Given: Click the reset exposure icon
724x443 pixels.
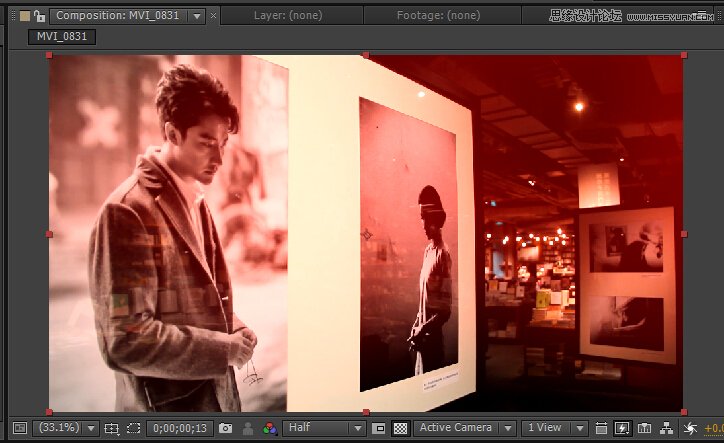Looking at the screenshot, I should [688, 428].
